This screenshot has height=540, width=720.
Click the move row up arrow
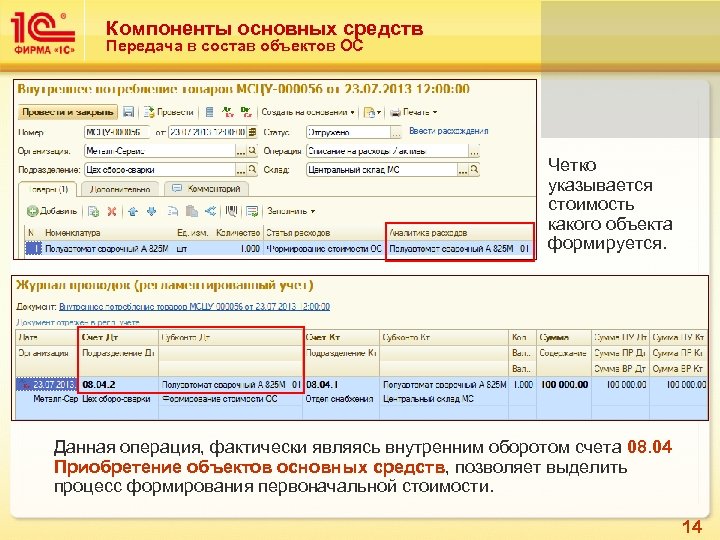point(133,211)
